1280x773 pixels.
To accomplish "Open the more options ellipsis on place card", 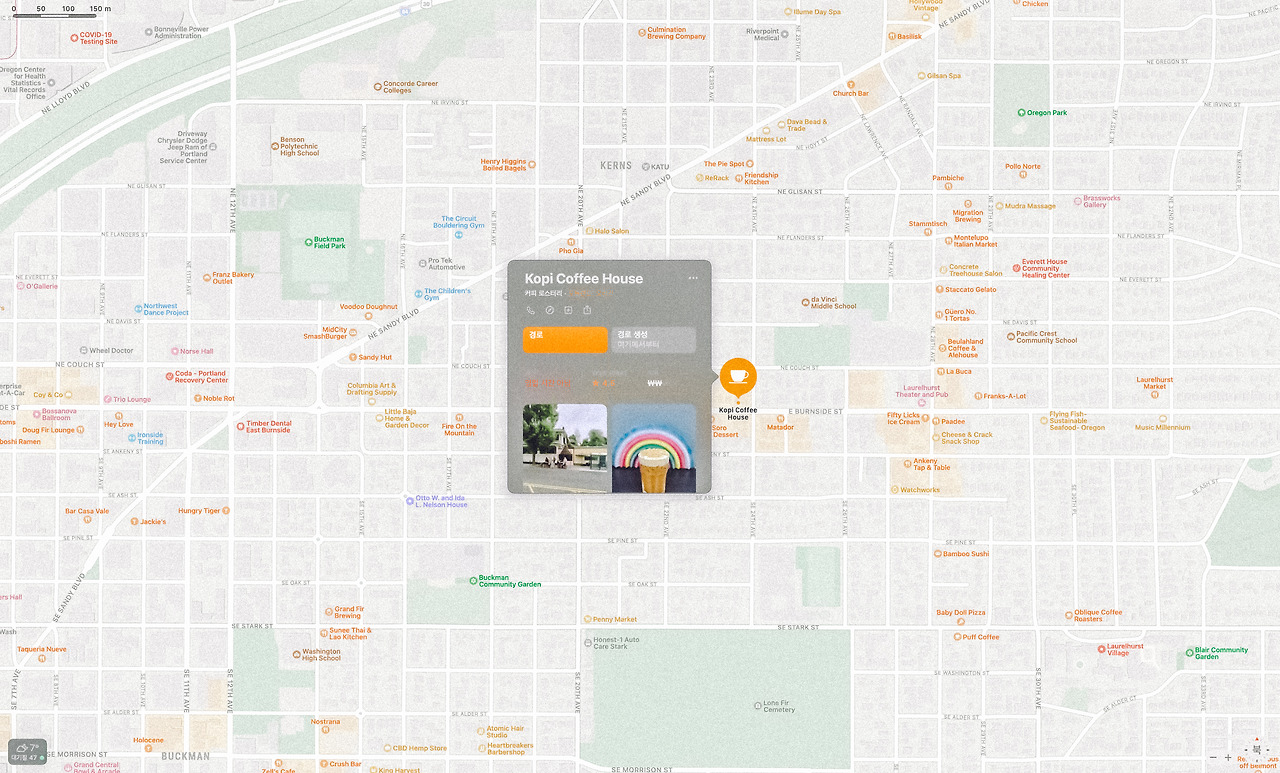I will coord(693,278).
